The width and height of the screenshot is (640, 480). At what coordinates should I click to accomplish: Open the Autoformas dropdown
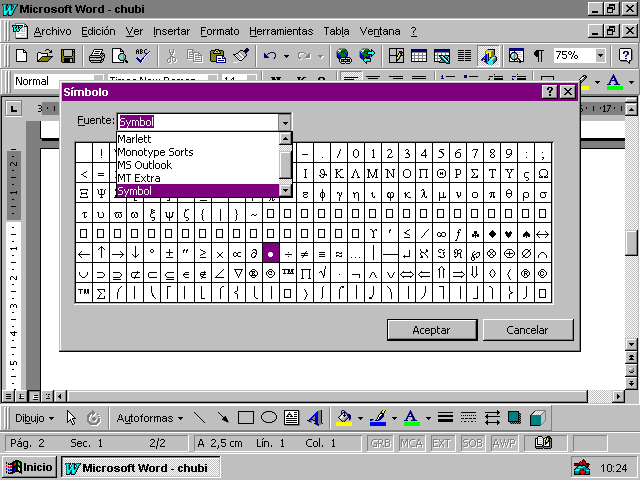tap(150, 418)
